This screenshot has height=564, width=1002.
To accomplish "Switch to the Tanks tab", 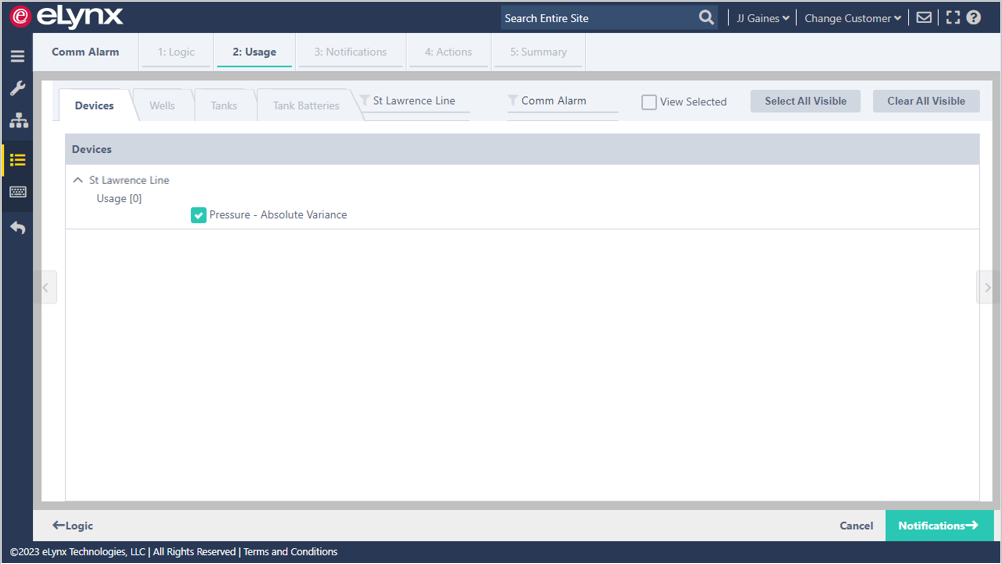I will pos(224,105).
